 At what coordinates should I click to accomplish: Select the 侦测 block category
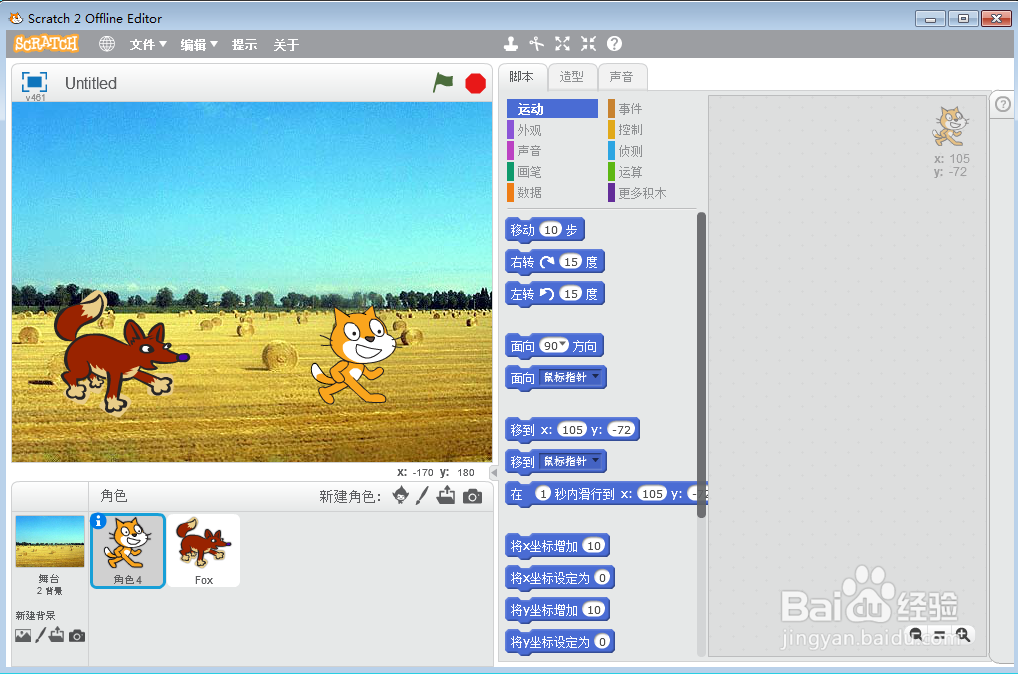tap(651, 151)
